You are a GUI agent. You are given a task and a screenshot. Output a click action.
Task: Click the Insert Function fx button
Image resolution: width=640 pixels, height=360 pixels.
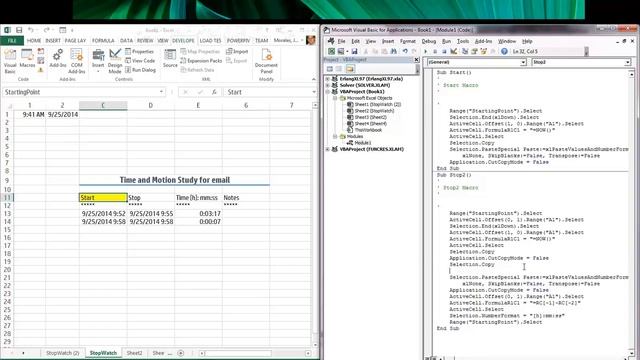214,92
